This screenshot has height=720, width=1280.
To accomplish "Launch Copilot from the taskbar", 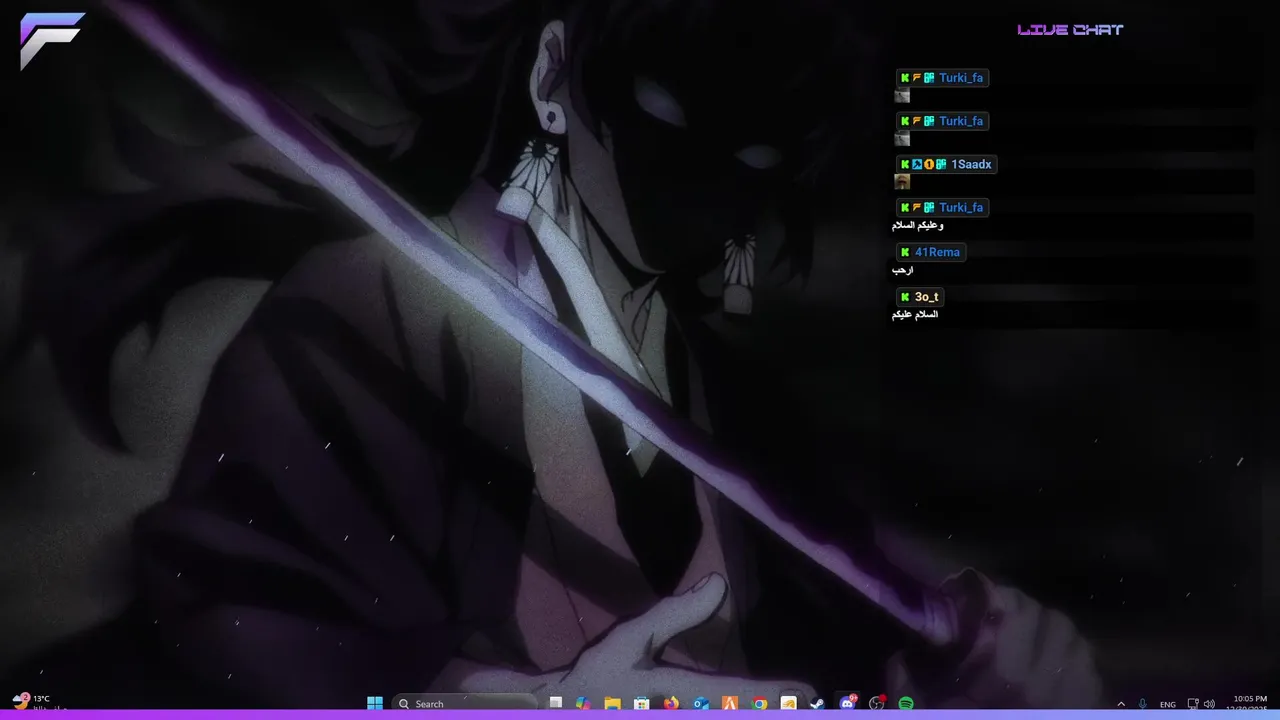I will (x=583, y=703).
